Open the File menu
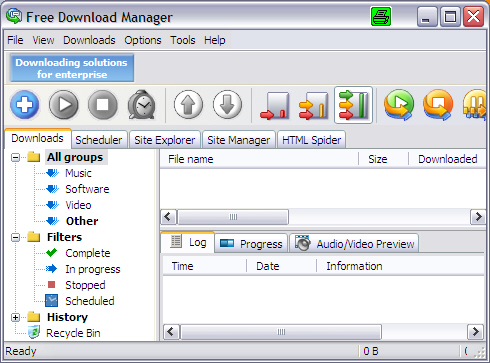This screenshot has height=363, width=490. pyautogui.click(x=15, y=40)
